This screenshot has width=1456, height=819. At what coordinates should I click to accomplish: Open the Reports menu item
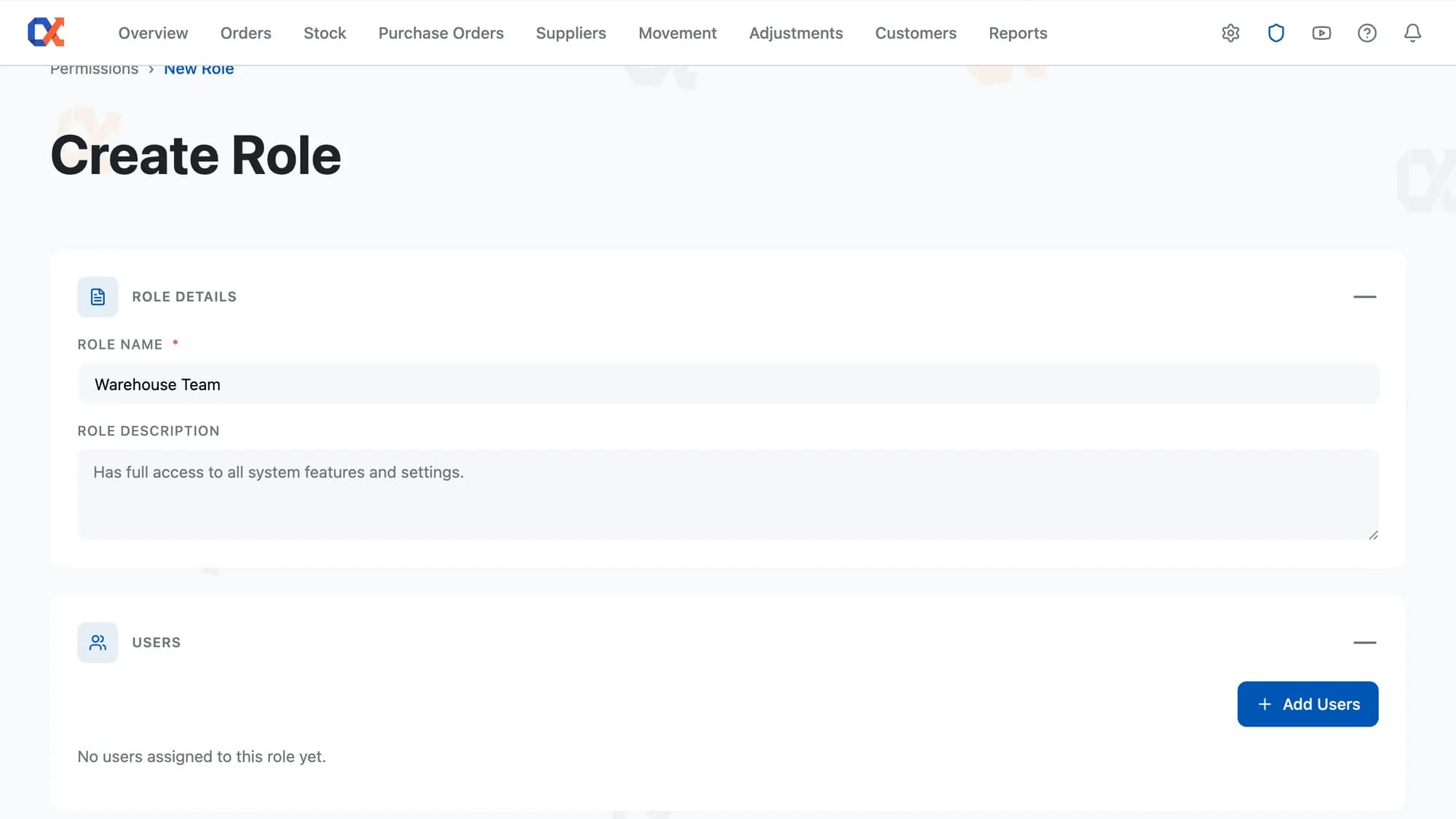(x=1018, y=33)
